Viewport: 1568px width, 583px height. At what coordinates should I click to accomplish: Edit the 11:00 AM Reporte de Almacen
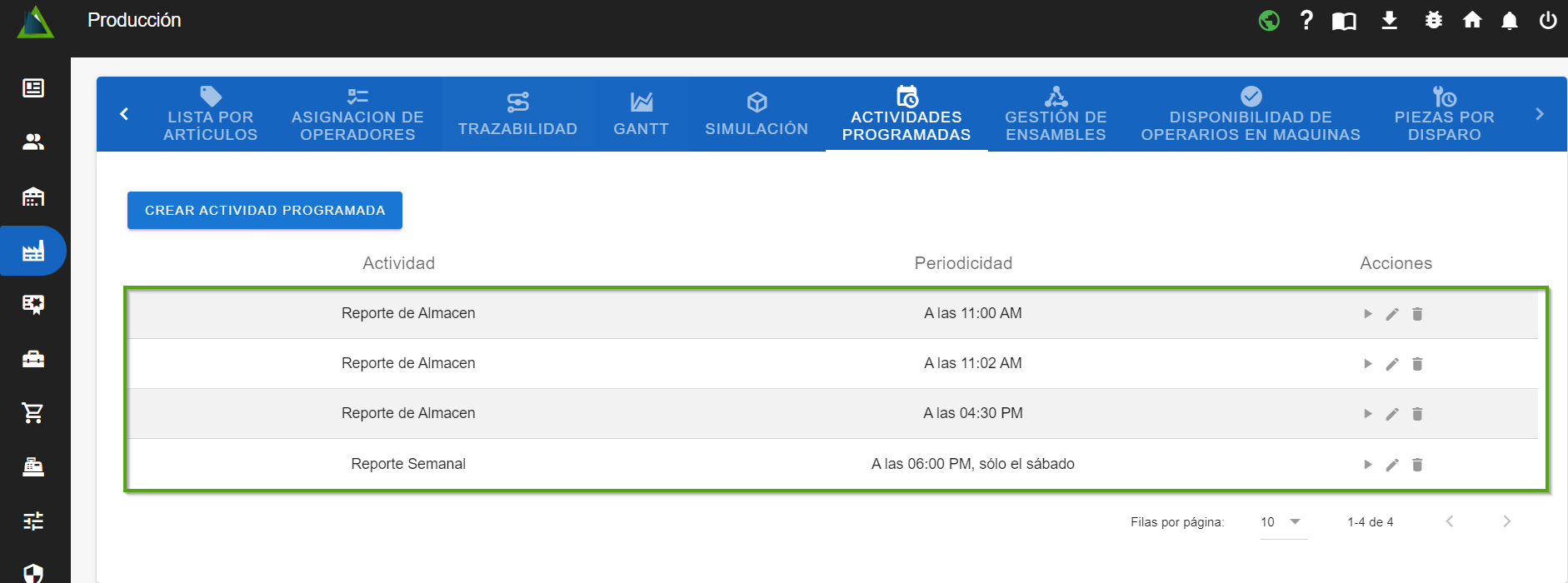point(1392,314)
